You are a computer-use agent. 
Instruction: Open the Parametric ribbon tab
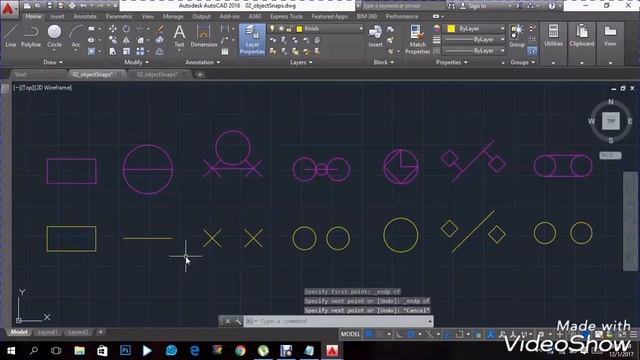[x=119, y=16]
